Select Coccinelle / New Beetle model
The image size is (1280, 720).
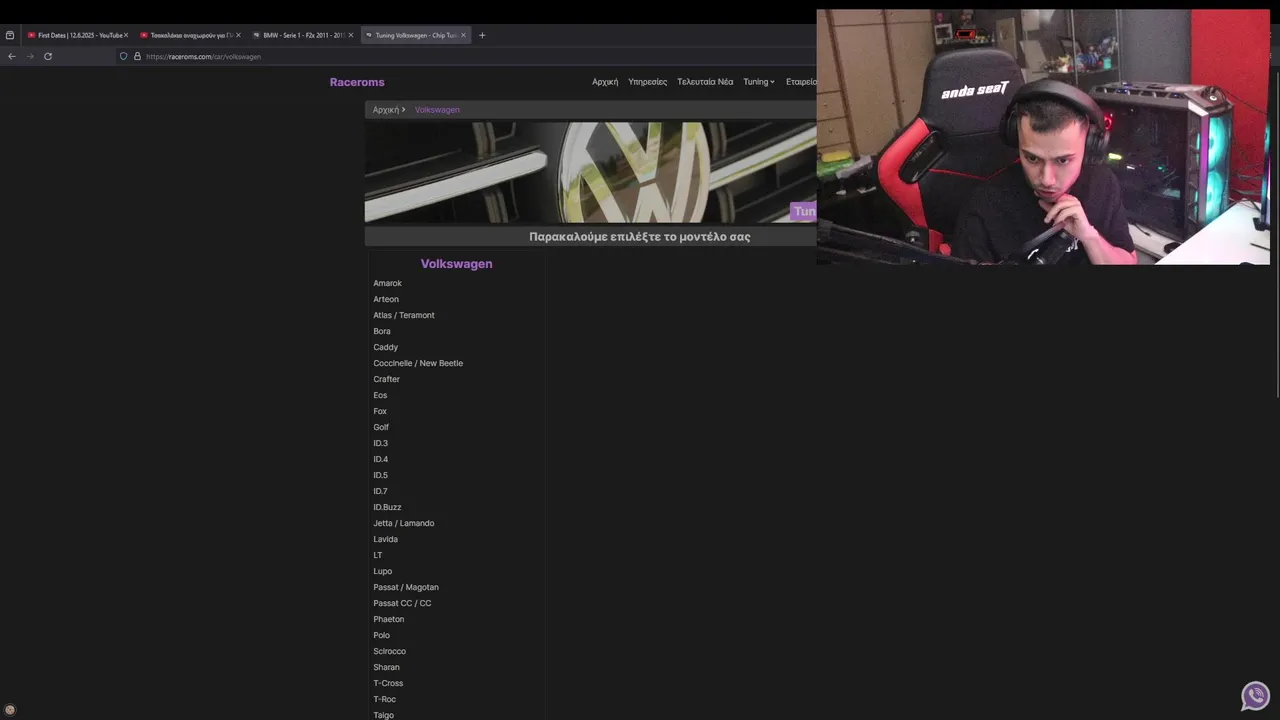pos(418,363)
